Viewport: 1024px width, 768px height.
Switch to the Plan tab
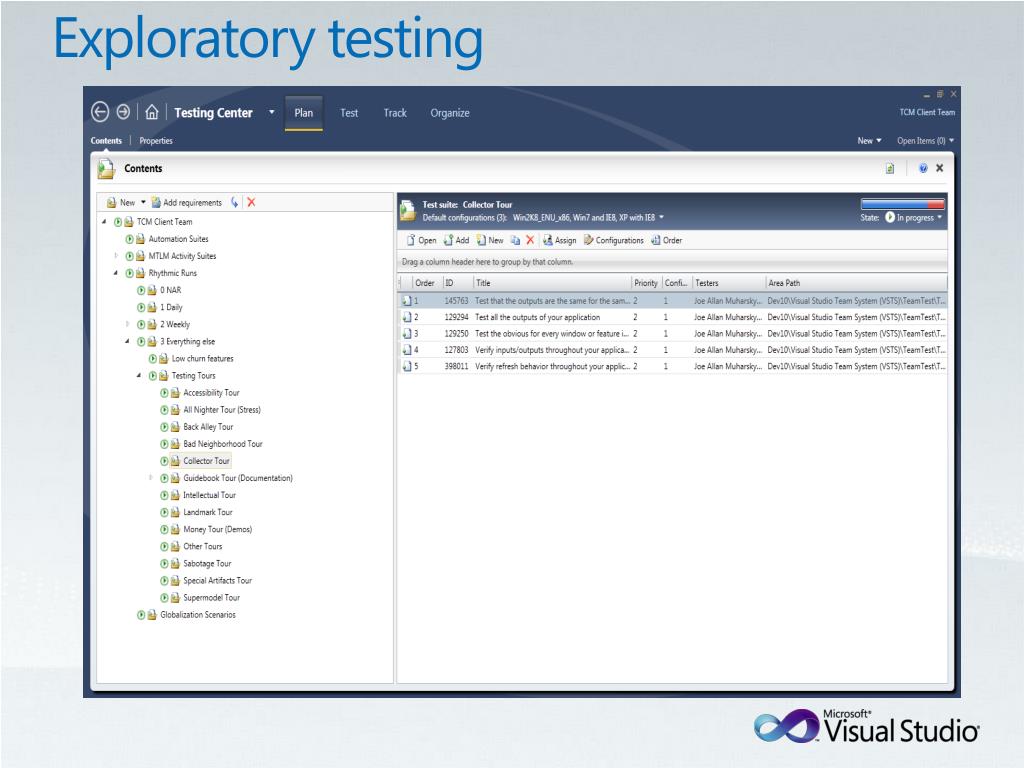(304, 113)
